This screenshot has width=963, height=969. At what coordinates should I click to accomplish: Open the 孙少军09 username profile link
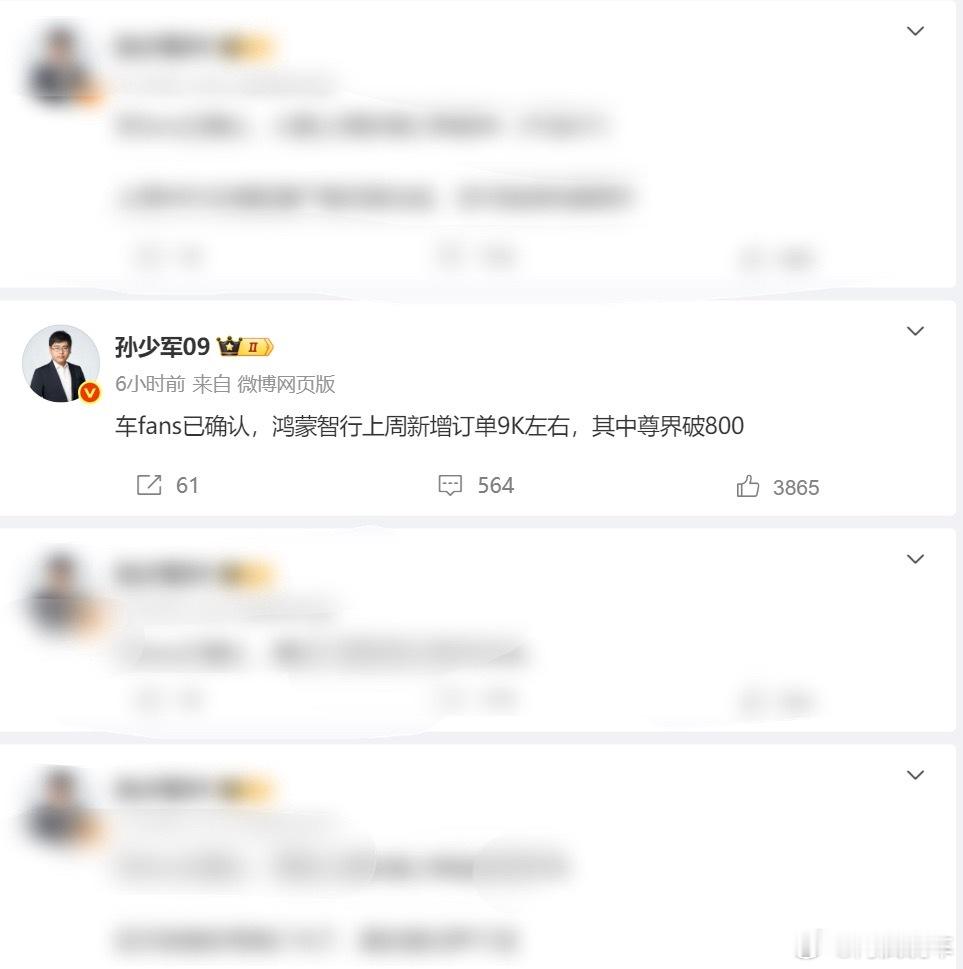click(x=163, y=347)
